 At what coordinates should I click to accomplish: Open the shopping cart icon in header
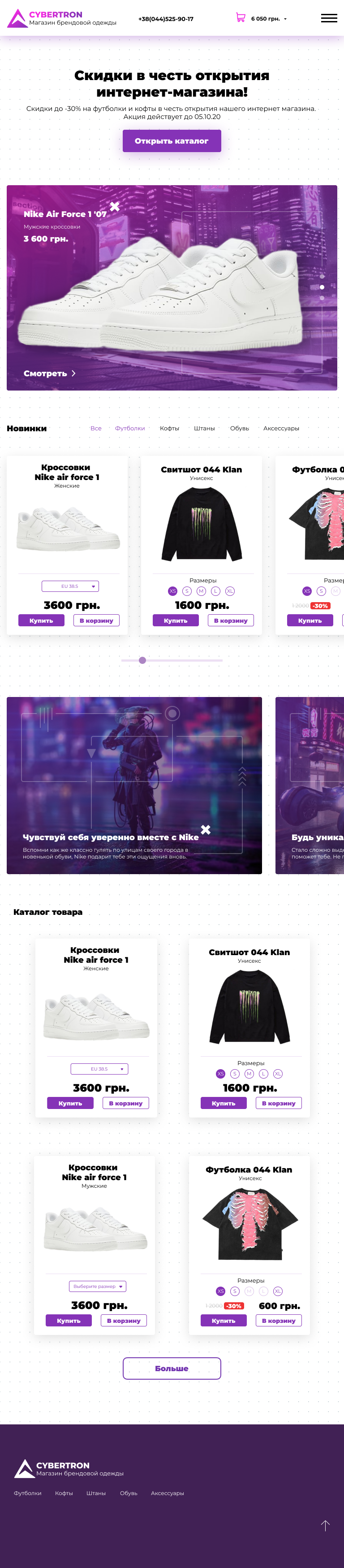point(241,18)
